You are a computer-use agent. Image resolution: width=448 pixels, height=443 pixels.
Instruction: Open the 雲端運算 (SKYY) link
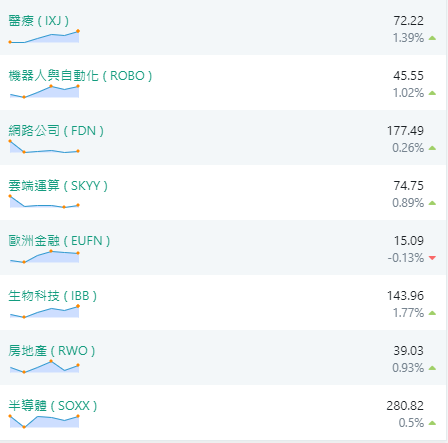pyautogui.click(x=58, y=186)
